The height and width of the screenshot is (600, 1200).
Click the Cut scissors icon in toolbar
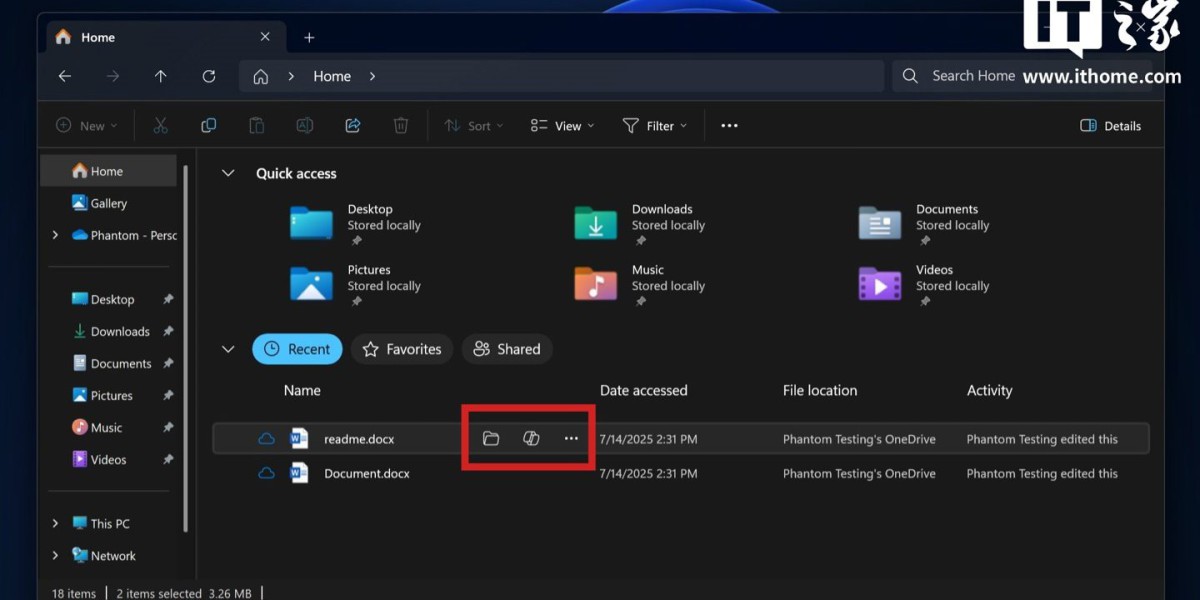pyautogui.click(x=160, y=126)
